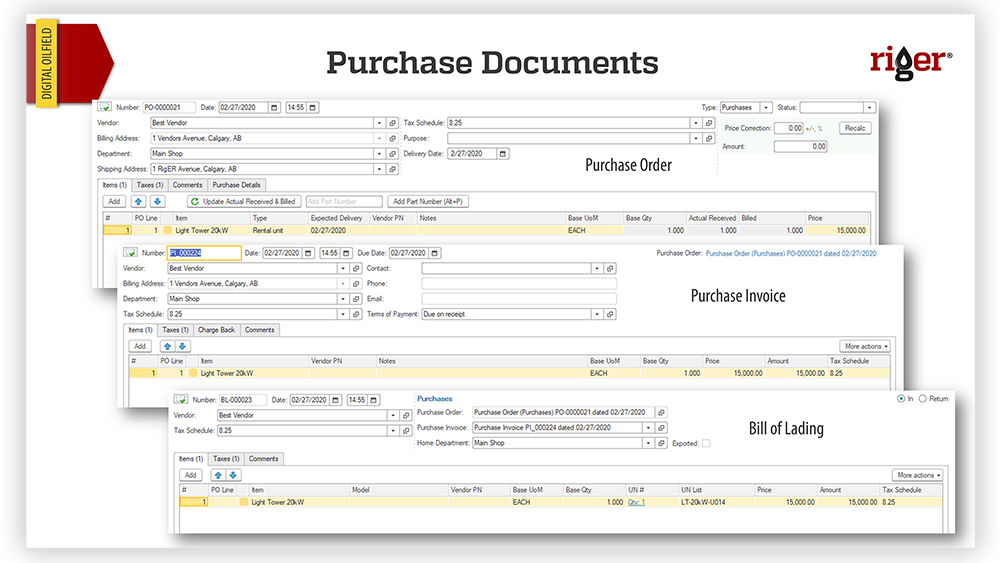Click the Price Correction input field
Viewport: 1000px width, 563px height.
[788, 128]
